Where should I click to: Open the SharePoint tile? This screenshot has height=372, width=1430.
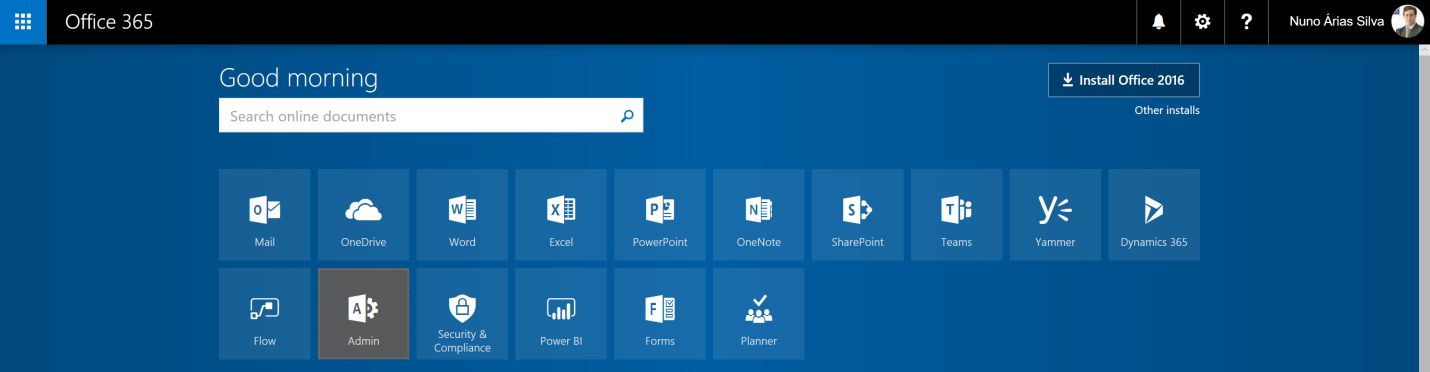(x=859, y=215)
